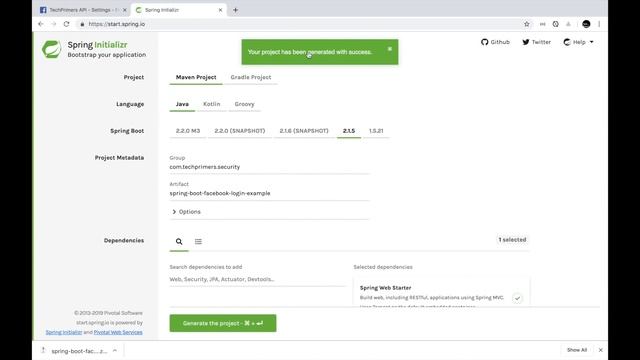Choose Java as the language
The image size is (640, 360).
(182, 104)
